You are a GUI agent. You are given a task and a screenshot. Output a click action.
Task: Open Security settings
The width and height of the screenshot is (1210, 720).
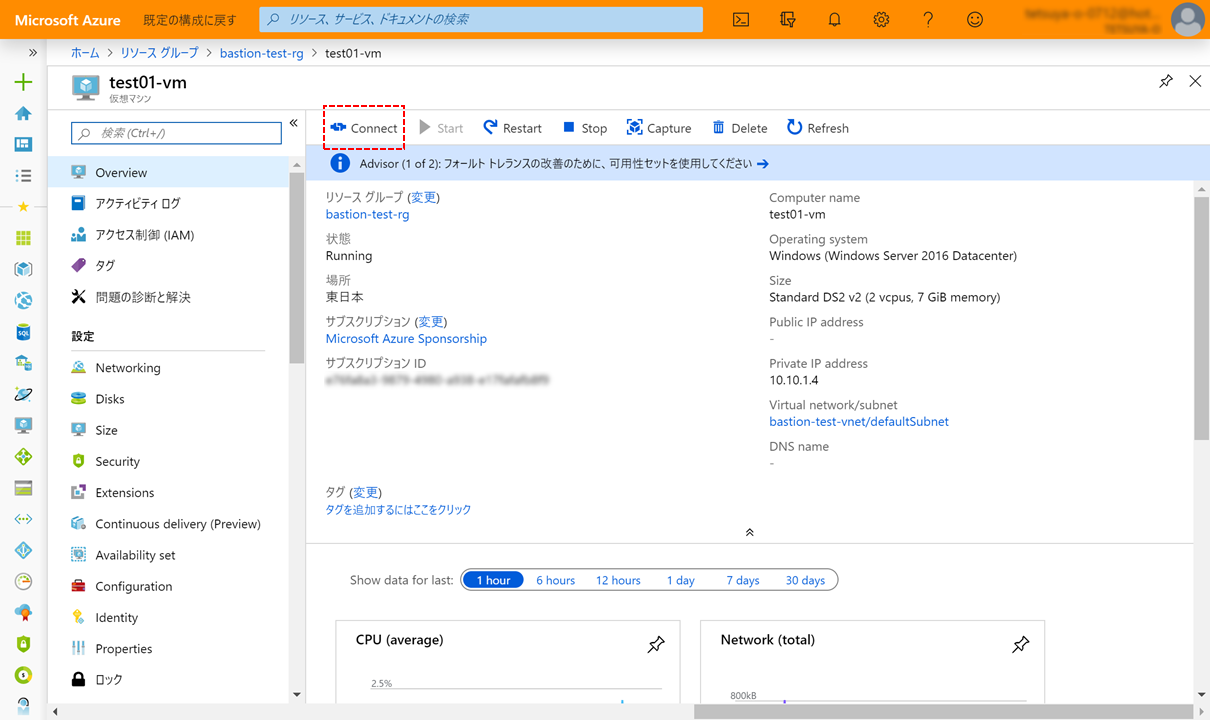tap(168, 461)
